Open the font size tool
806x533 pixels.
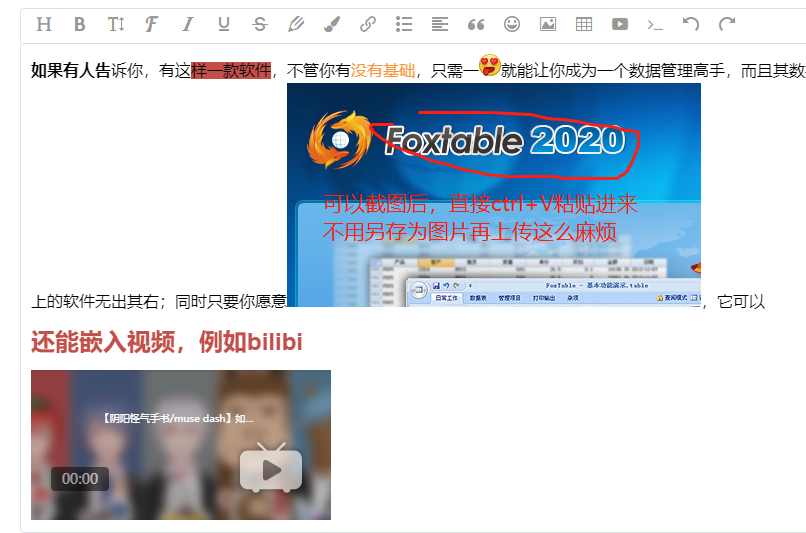[116, 24]
